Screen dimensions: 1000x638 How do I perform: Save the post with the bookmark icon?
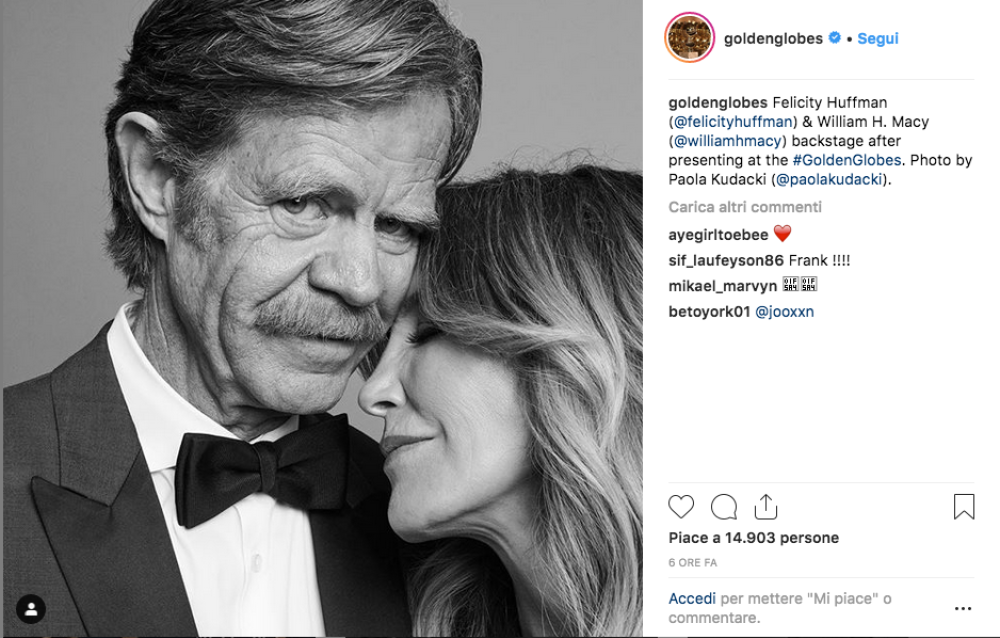[x=963, y=507]
